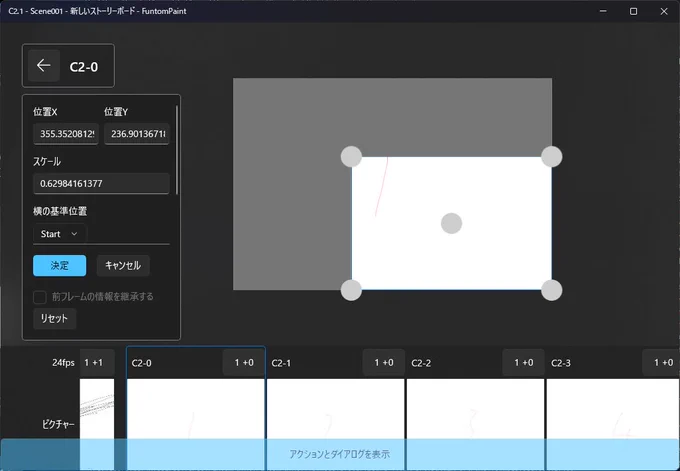Click the スケール input field
The image size is (680, 471).
(101, 183)
